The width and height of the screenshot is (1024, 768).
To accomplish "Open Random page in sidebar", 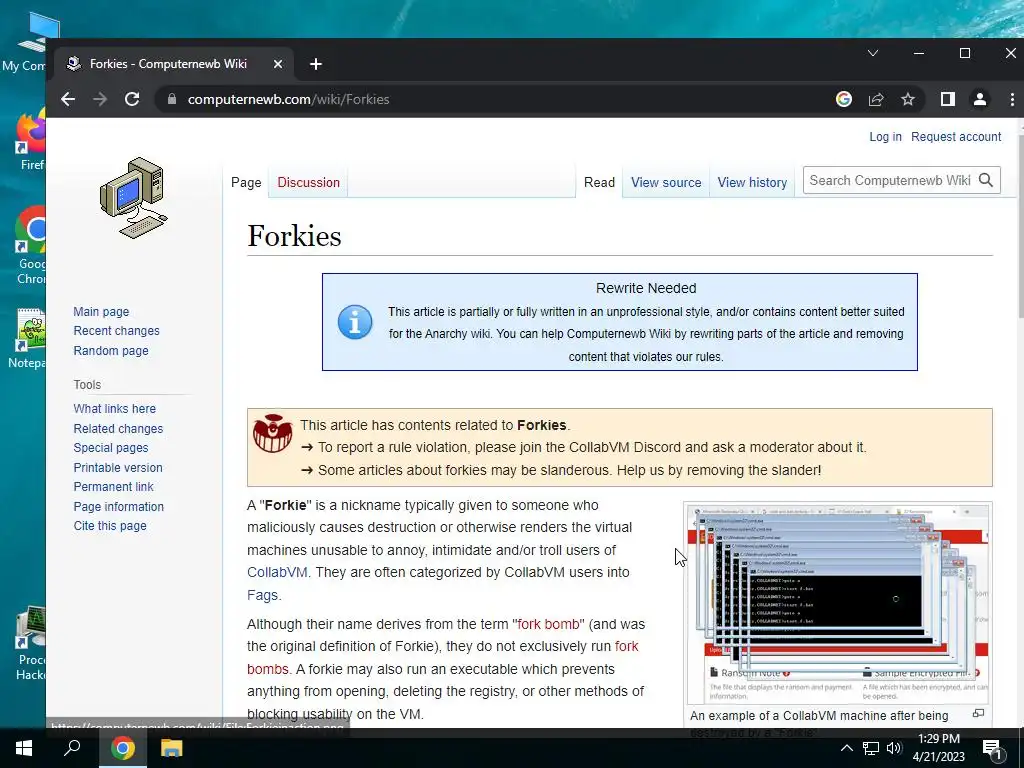I will [x=111, y=351].
